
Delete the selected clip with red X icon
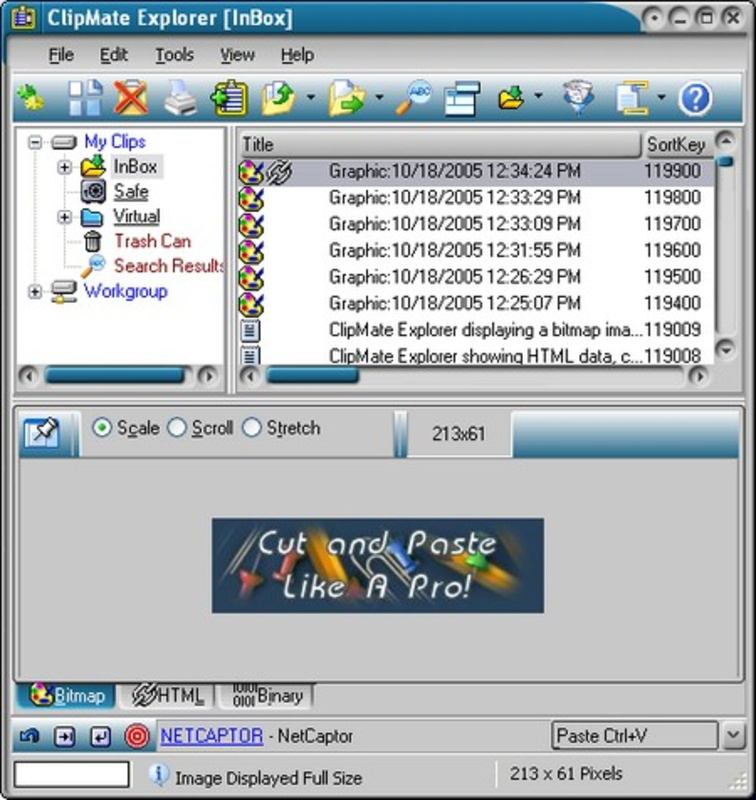(131, 97)
